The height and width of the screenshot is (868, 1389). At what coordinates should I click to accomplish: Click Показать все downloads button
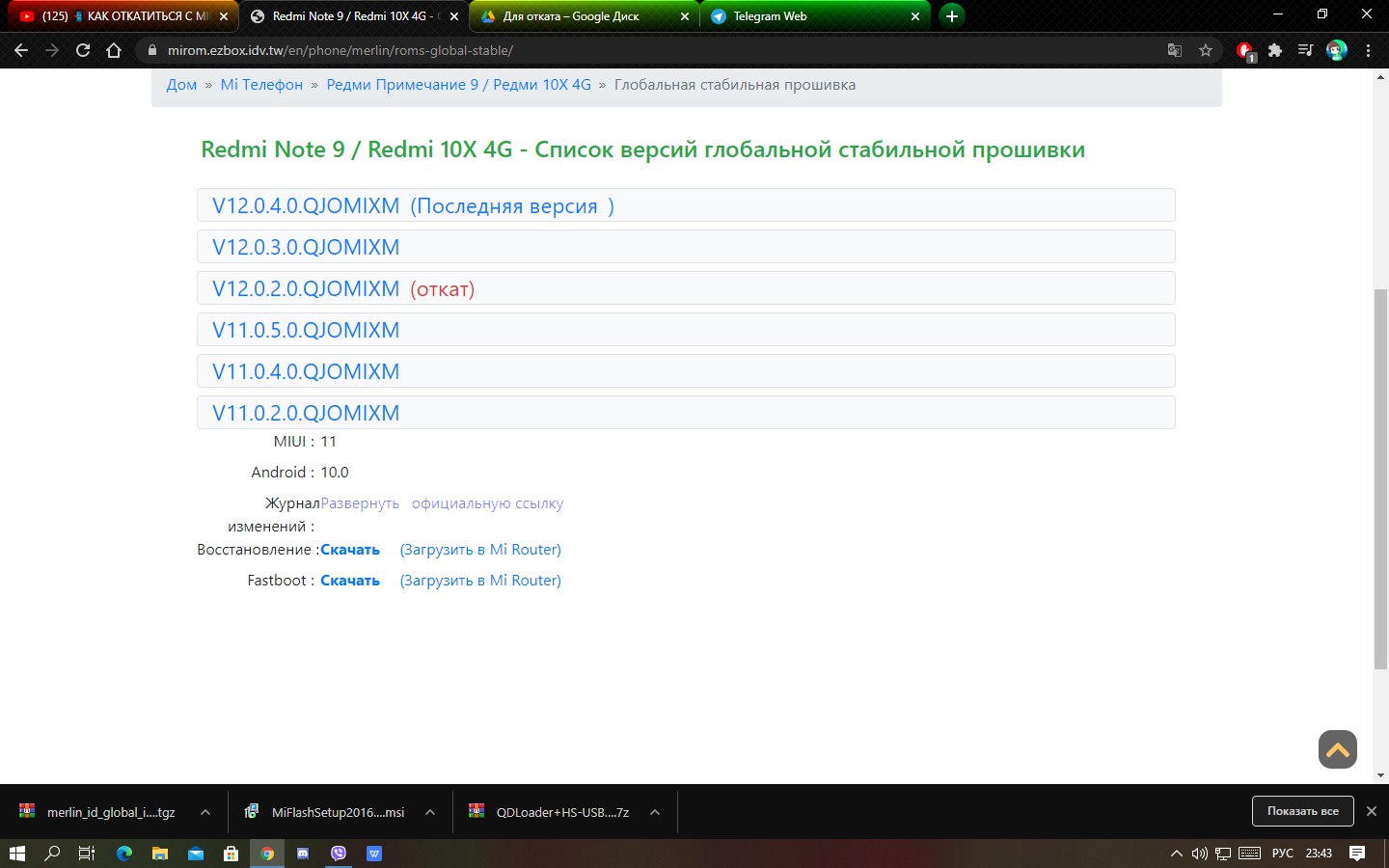tap(1303, 811)
